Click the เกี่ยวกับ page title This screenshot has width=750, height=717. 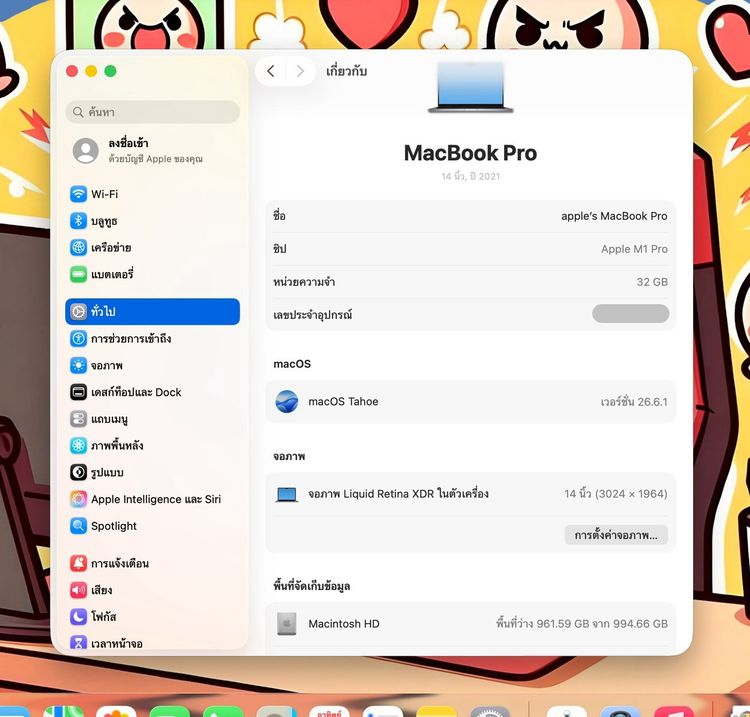pos(347,71)
